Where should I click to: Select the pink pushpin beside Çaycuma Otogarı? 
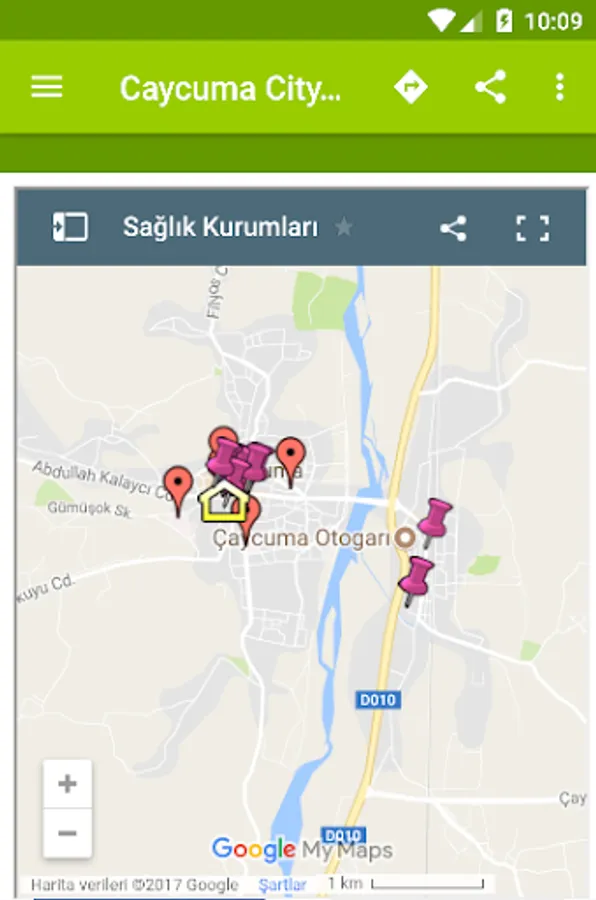click(435, 521)
